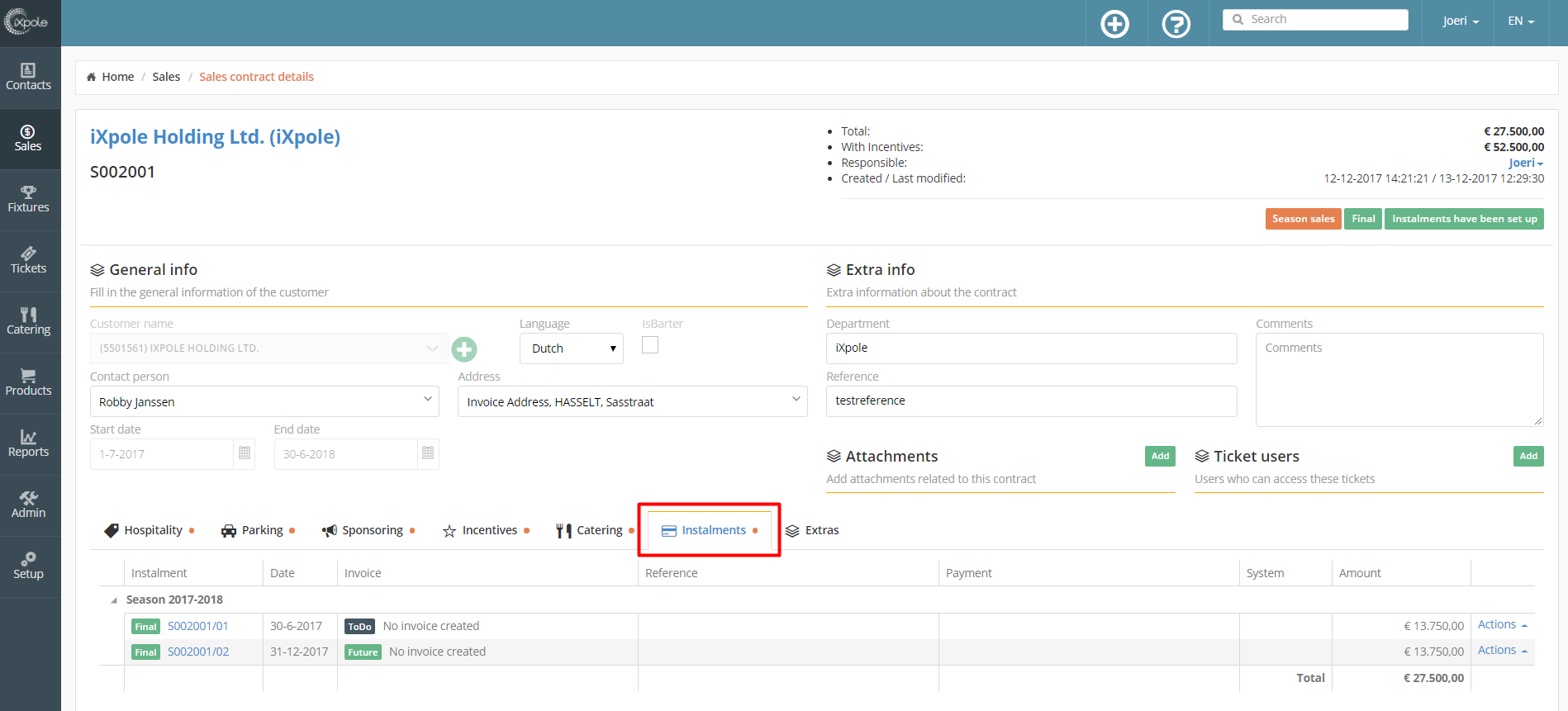The width and height of the screenshot is (1568, 711).
Task: Open the Address dropdown
Action: (632, 401)
